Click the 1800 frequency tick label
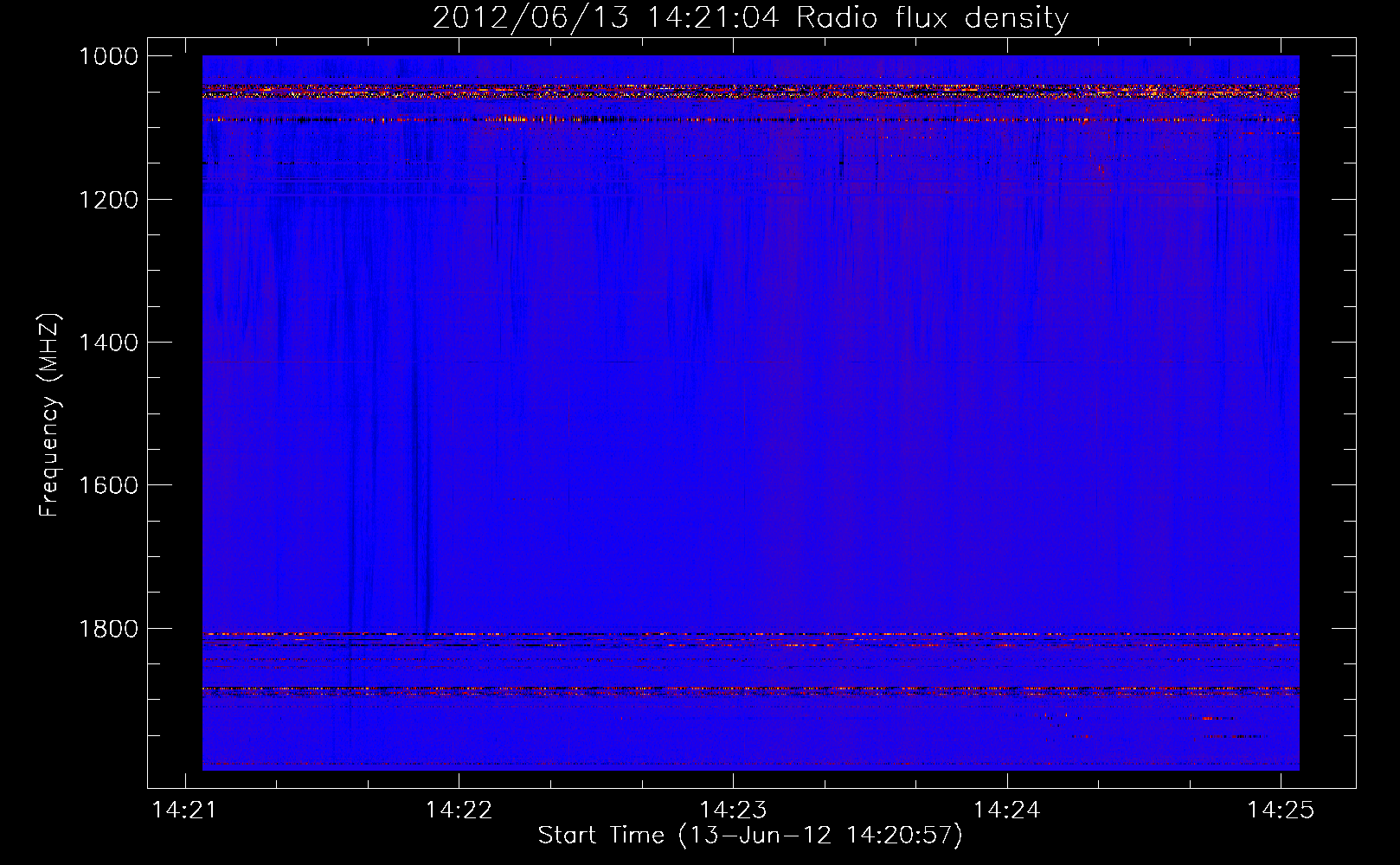 (x=109, y=629)
